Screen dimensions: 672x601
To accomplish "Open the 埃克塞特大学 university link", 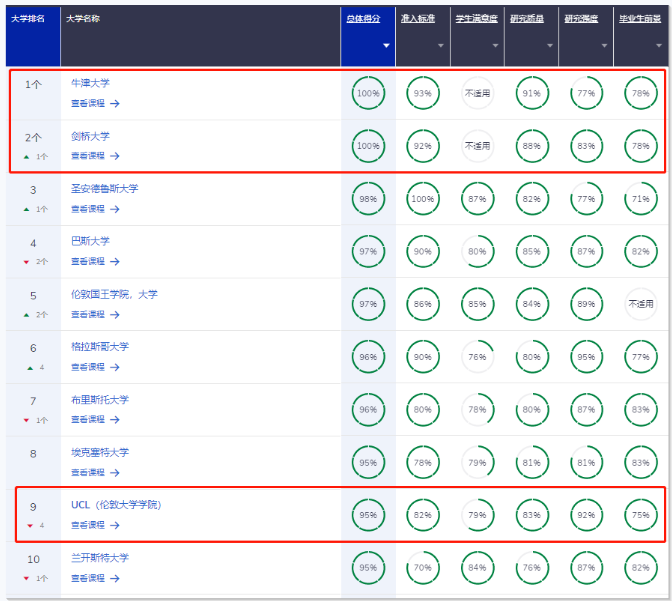I will (100, 453).
